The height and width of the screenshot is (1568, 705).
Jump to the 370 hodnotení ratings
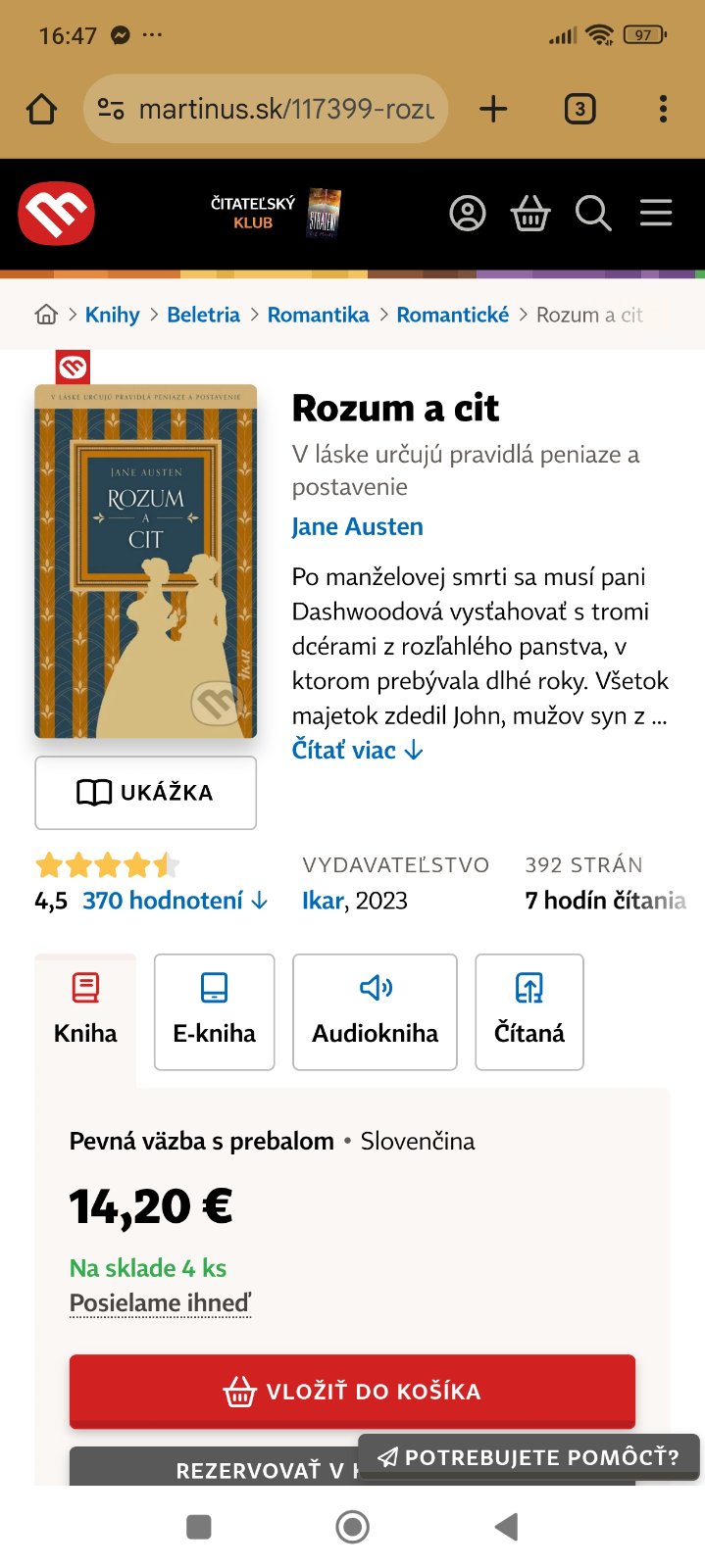(175, 901)
